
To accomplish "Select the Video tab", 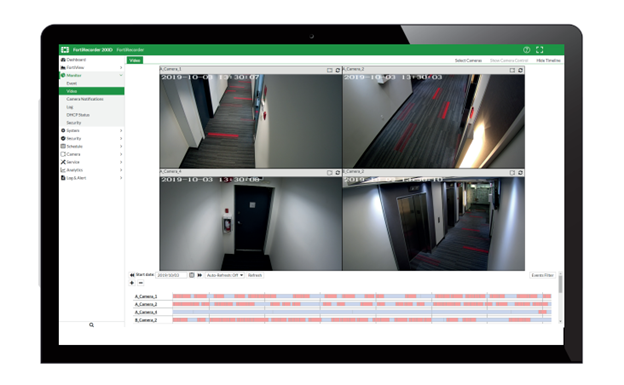I will [x=135, y=60].
